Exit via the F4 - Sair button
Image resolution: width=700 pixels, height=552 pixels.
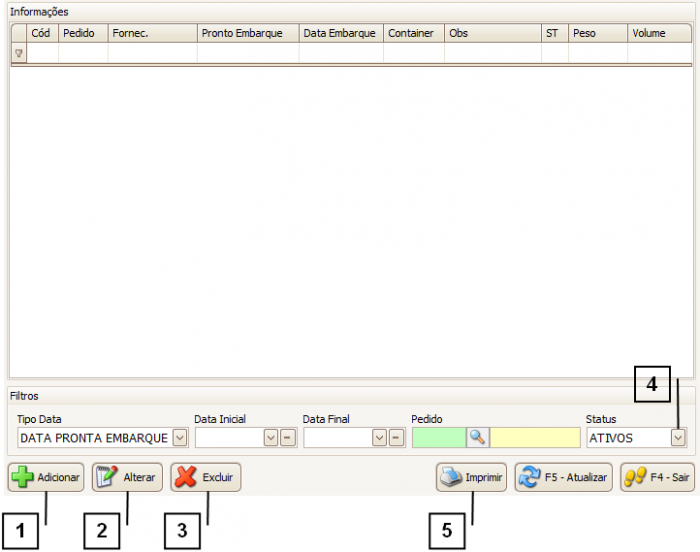pyautogui.click(x=657, y=478)
